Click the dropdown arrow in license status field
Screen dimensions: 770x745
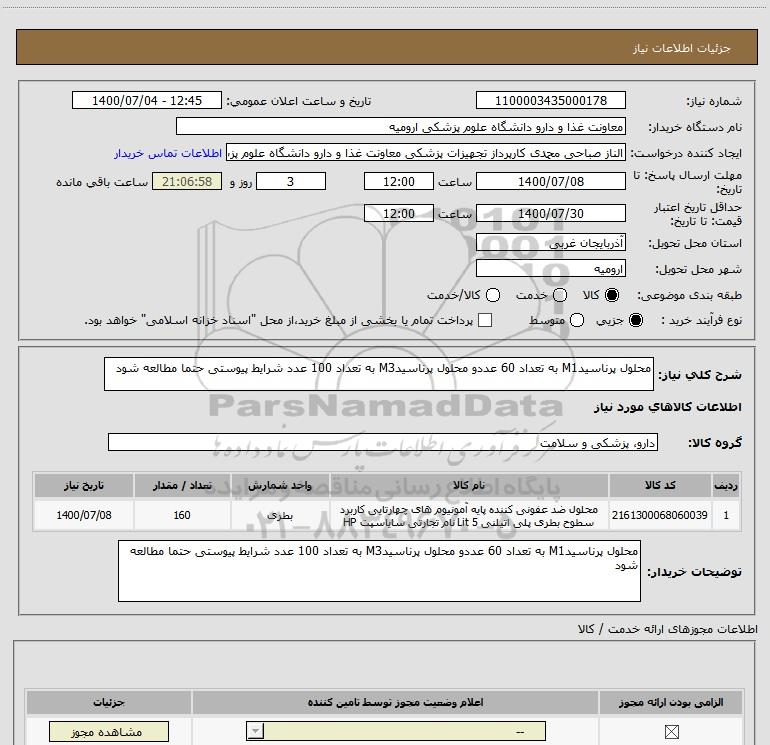coord(256,732)
